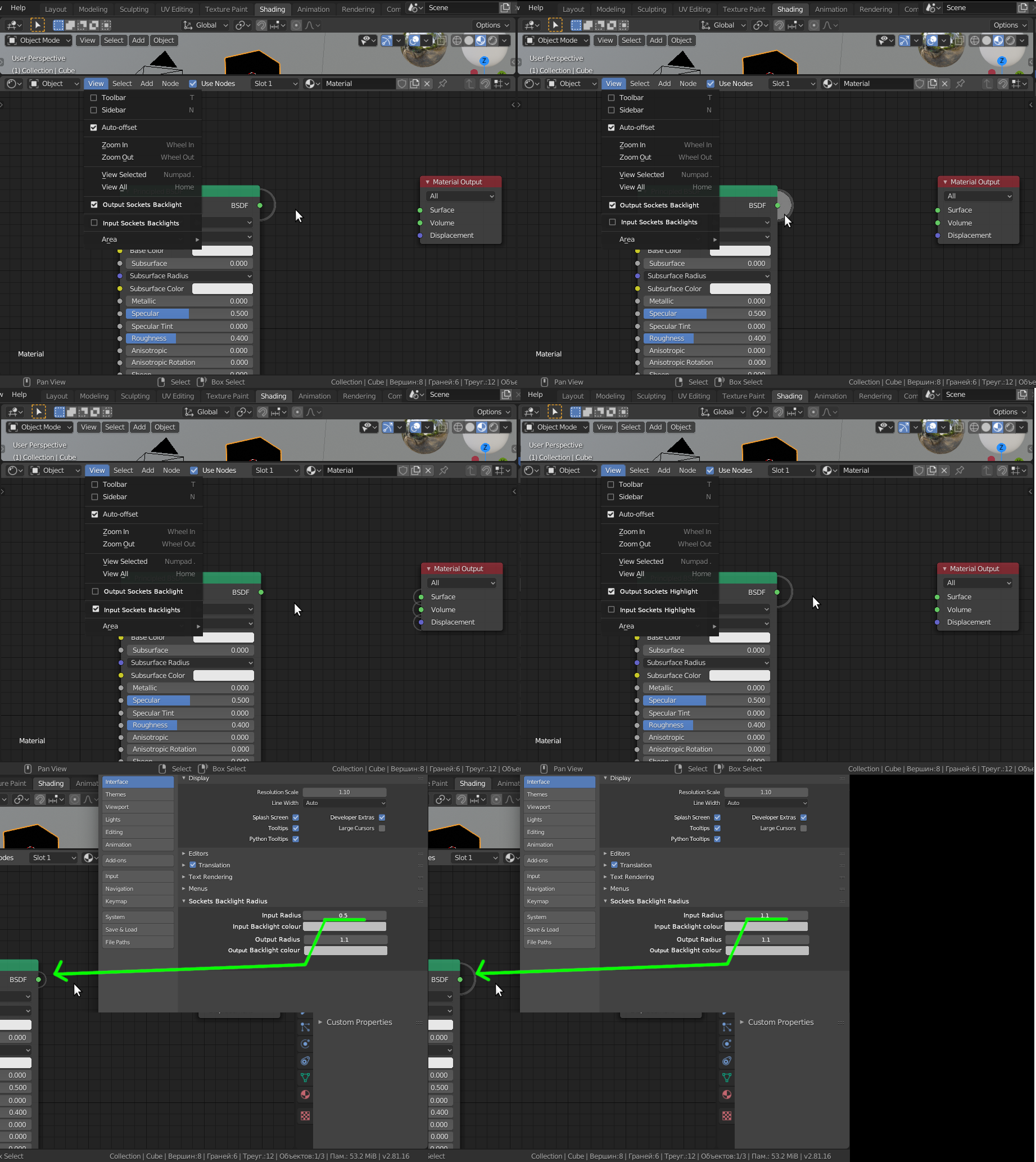1036x1162 pixels.
Task: Open Particles properties tab in Input Radius 1.1 screenshot
Action: coord(727,1027)
